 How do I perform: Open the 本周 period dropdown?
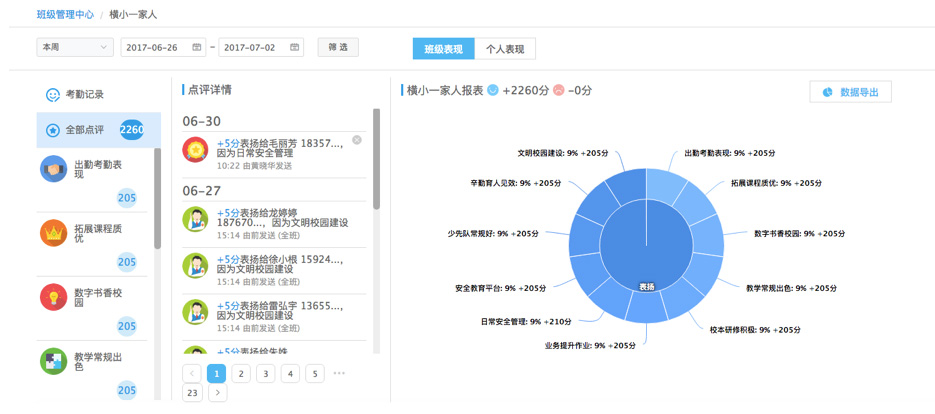pyautogui.click(x=75, y=47)
